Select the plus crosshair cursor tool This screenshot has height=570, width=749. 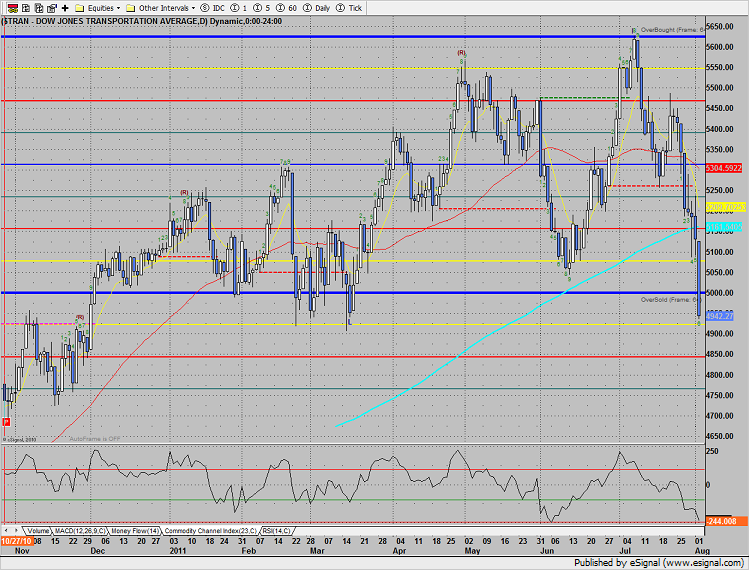[x=65, y=8]
